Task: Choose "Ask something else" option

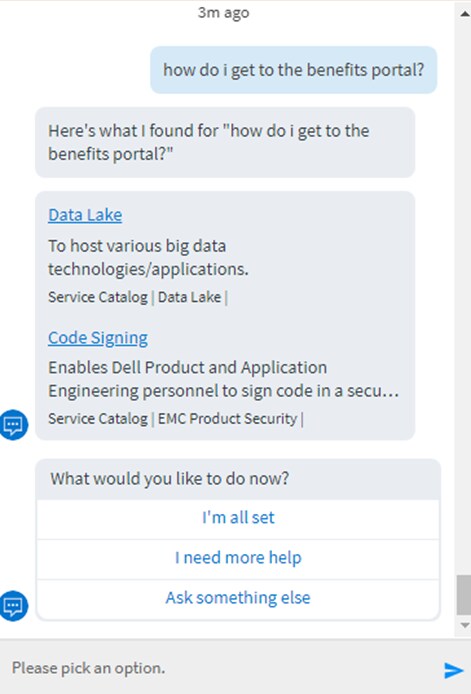Action: coord(238,598)
